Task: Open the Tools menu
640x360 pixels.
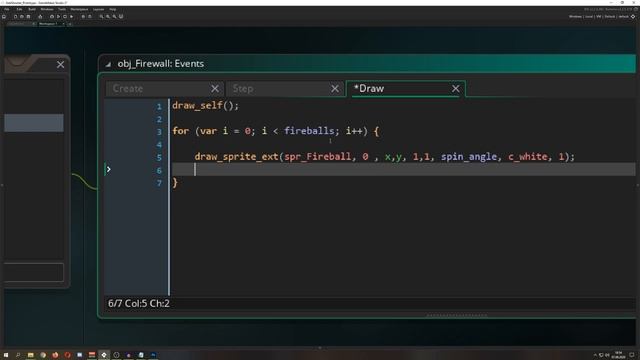Action: tap(62, 9)
